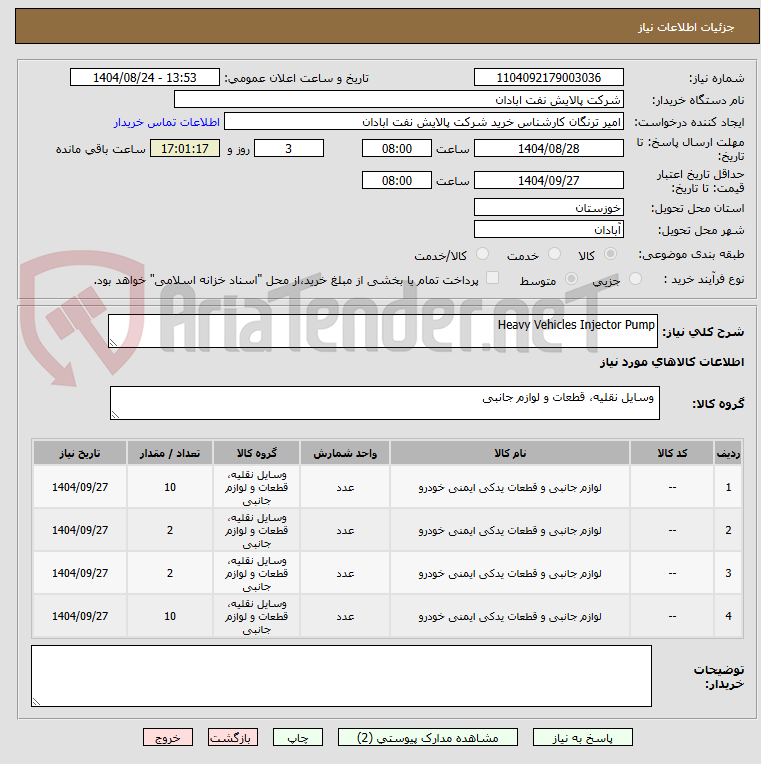Click need date 1404/09/27 in row 4
761x764 pixels.
coord(80,616)
